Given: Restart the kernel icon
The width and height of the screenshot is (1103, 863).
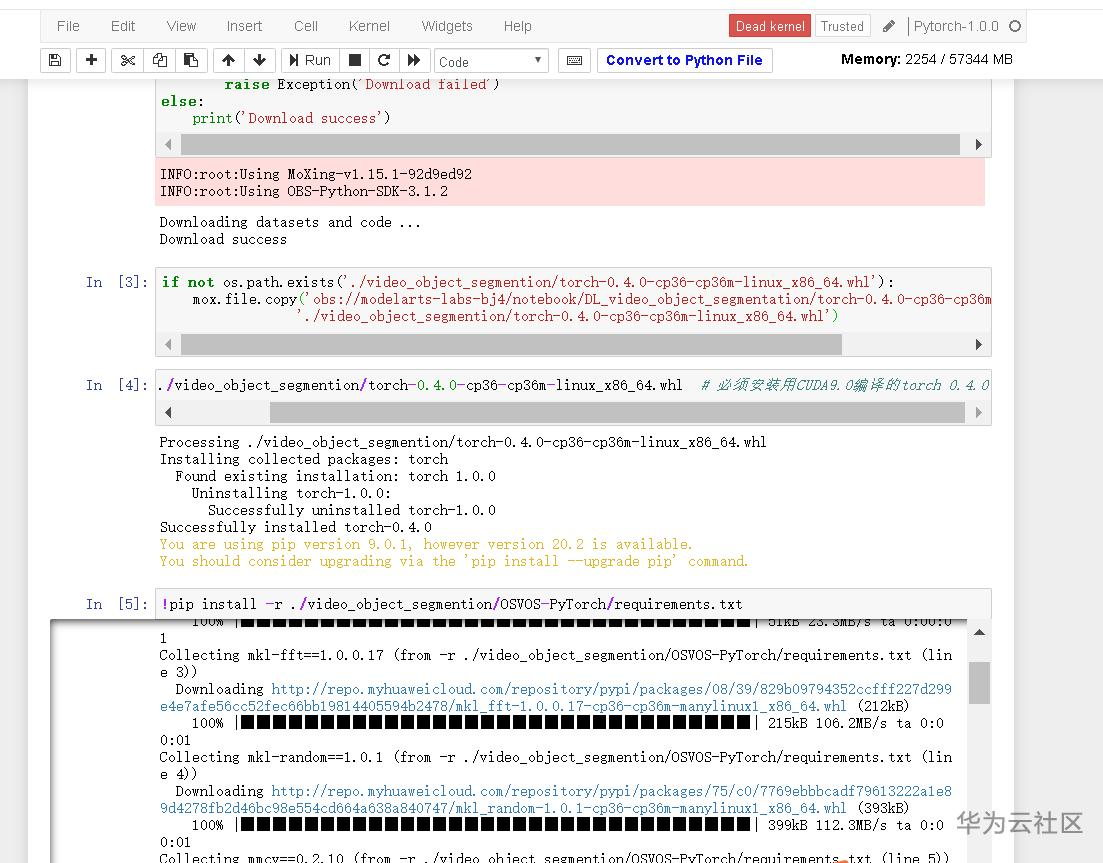Looking at the screenshot, I should 384,60.
